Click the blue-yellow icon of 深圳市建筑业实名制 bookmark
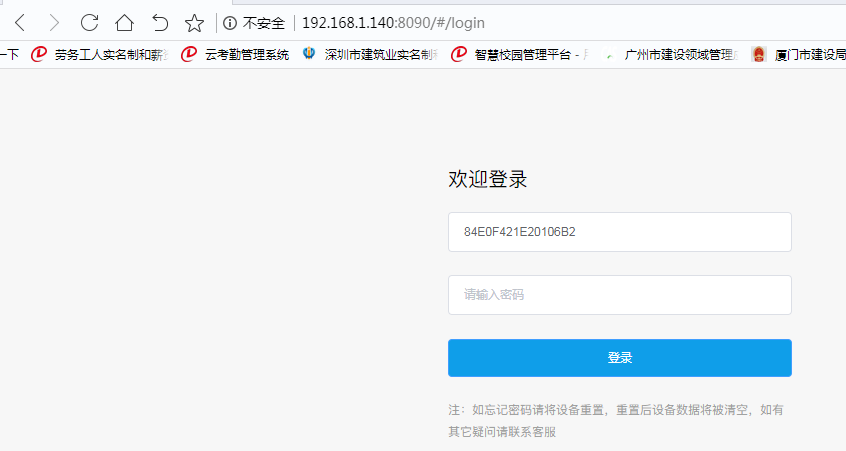The height and width of the screenshot is (451, 846). (x=309, y=53)
